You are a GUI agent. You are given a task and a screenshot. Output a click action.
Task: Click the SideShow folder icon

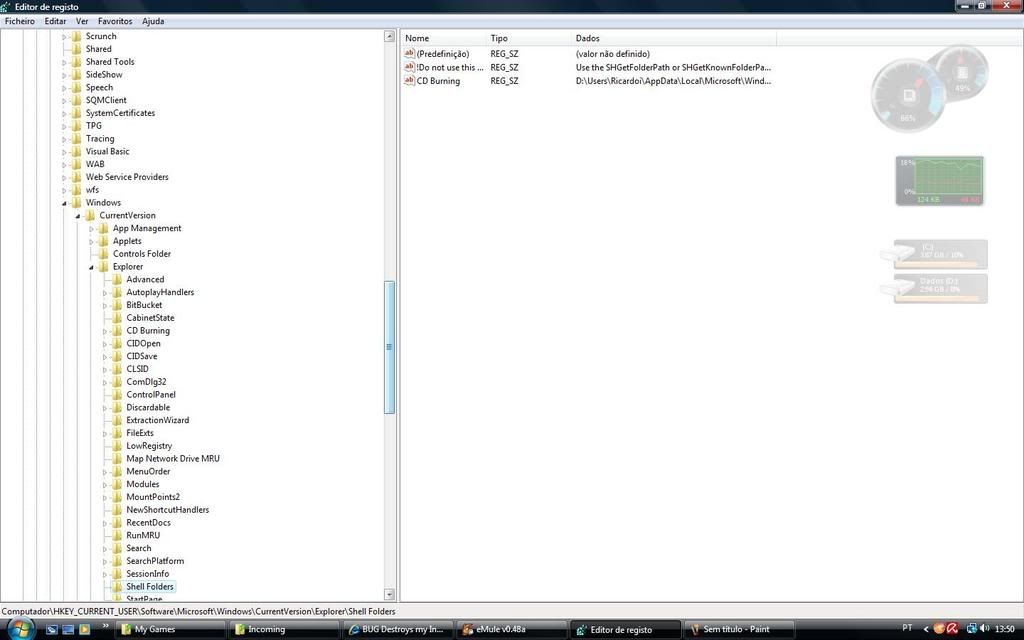coord(76,74)
